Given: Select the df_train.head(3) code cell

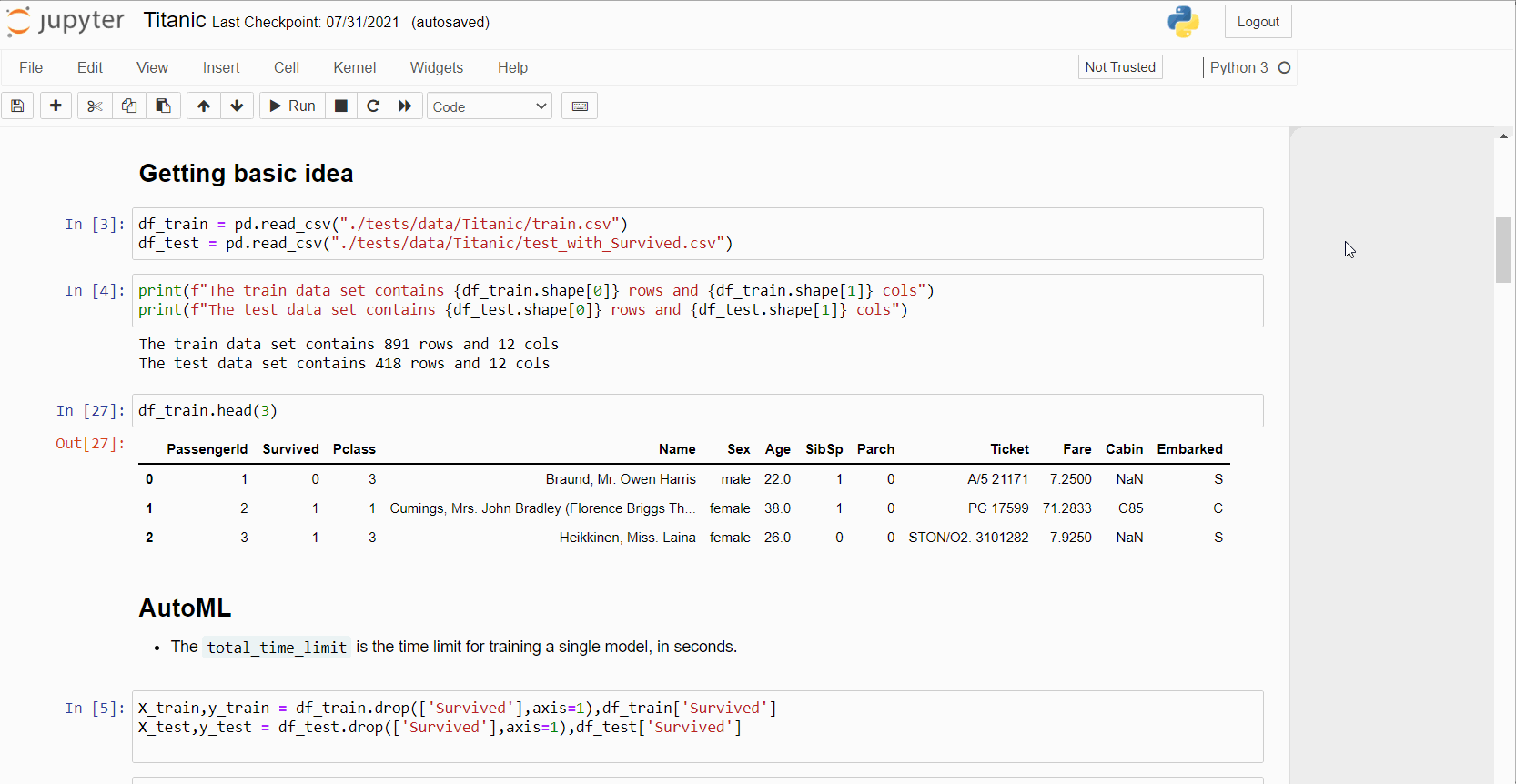Looking at the screenshot, I should (697, 411).
